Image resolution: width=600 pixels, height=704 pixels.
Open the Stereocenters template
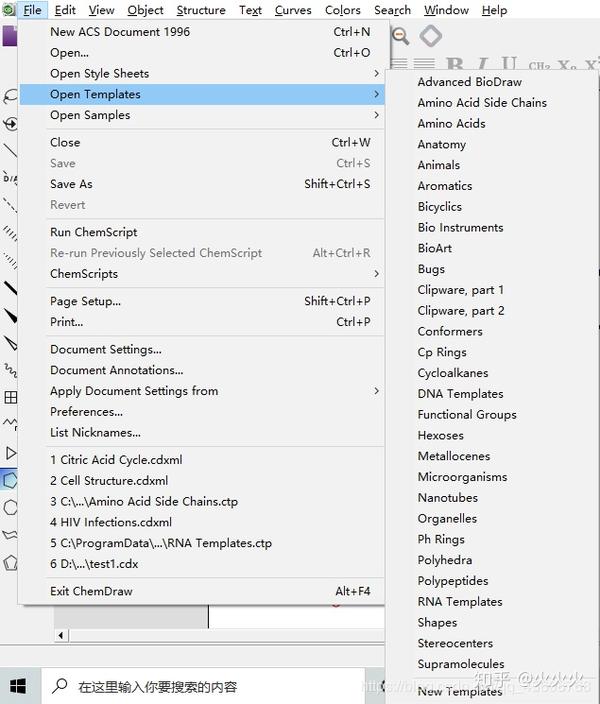point(492,643)
